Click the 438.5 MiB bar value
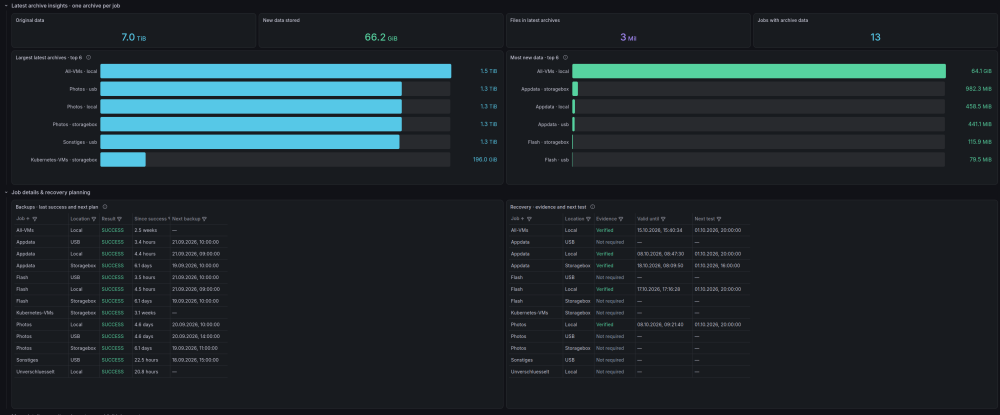 [x=979, y=106]
